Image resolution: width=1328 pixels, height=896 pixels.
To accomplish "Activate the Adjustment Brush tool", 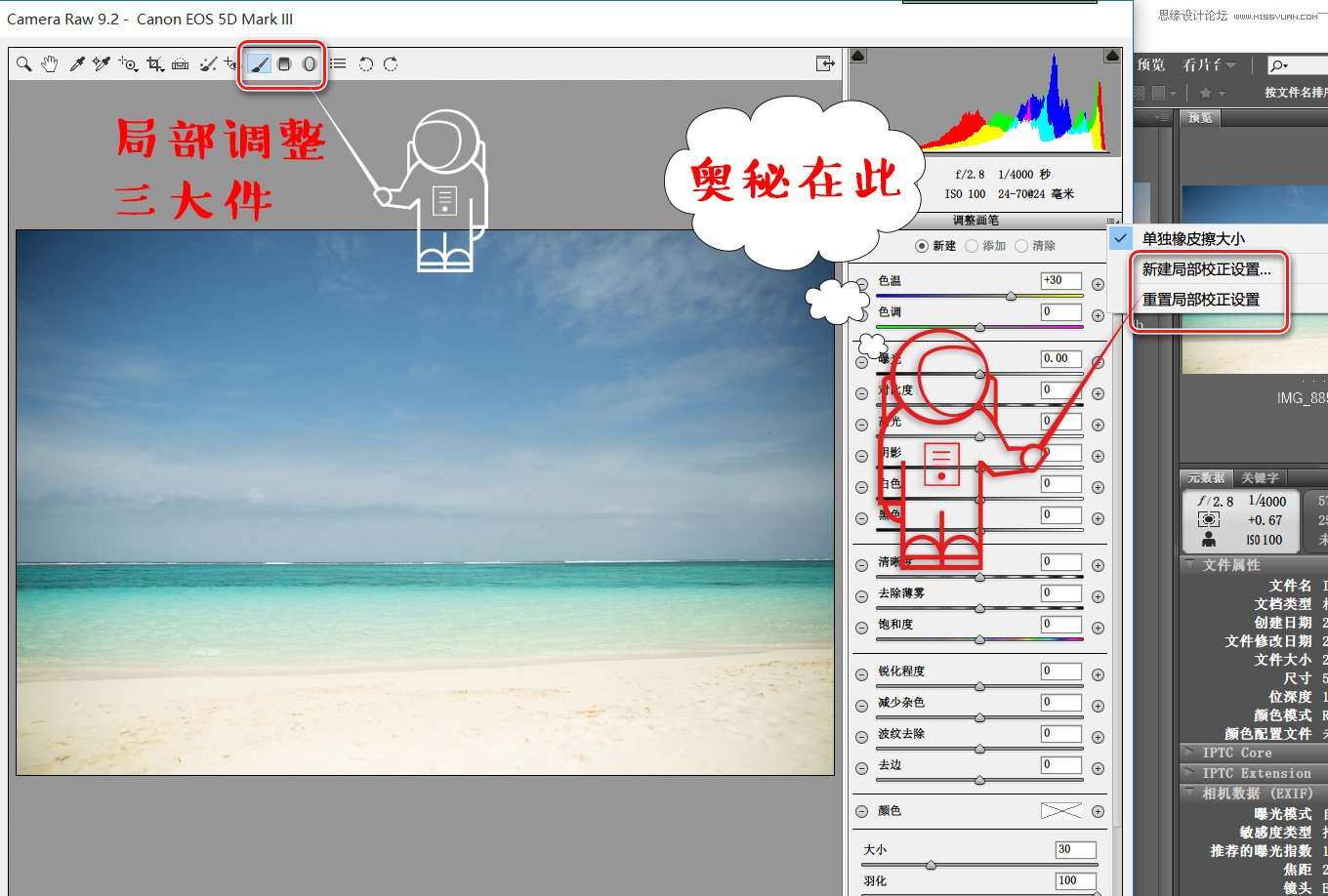I will point(259,64).
